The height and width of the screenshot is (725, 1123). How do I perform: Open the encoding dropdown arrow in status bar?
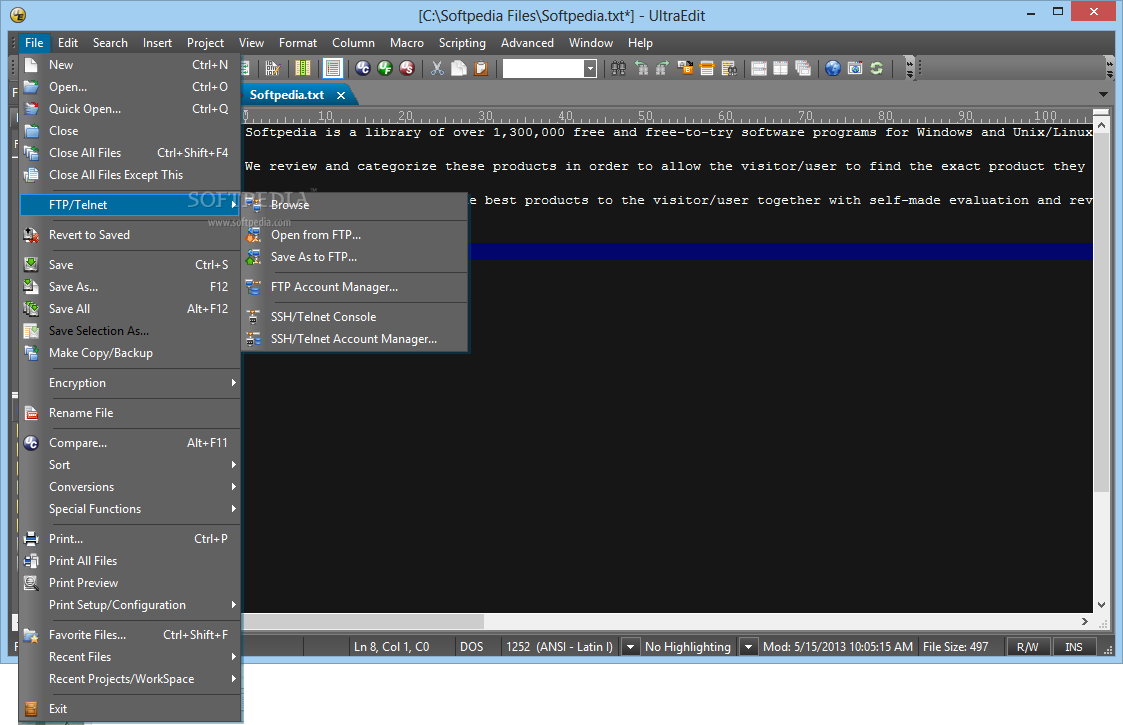[x=630, y=647]
